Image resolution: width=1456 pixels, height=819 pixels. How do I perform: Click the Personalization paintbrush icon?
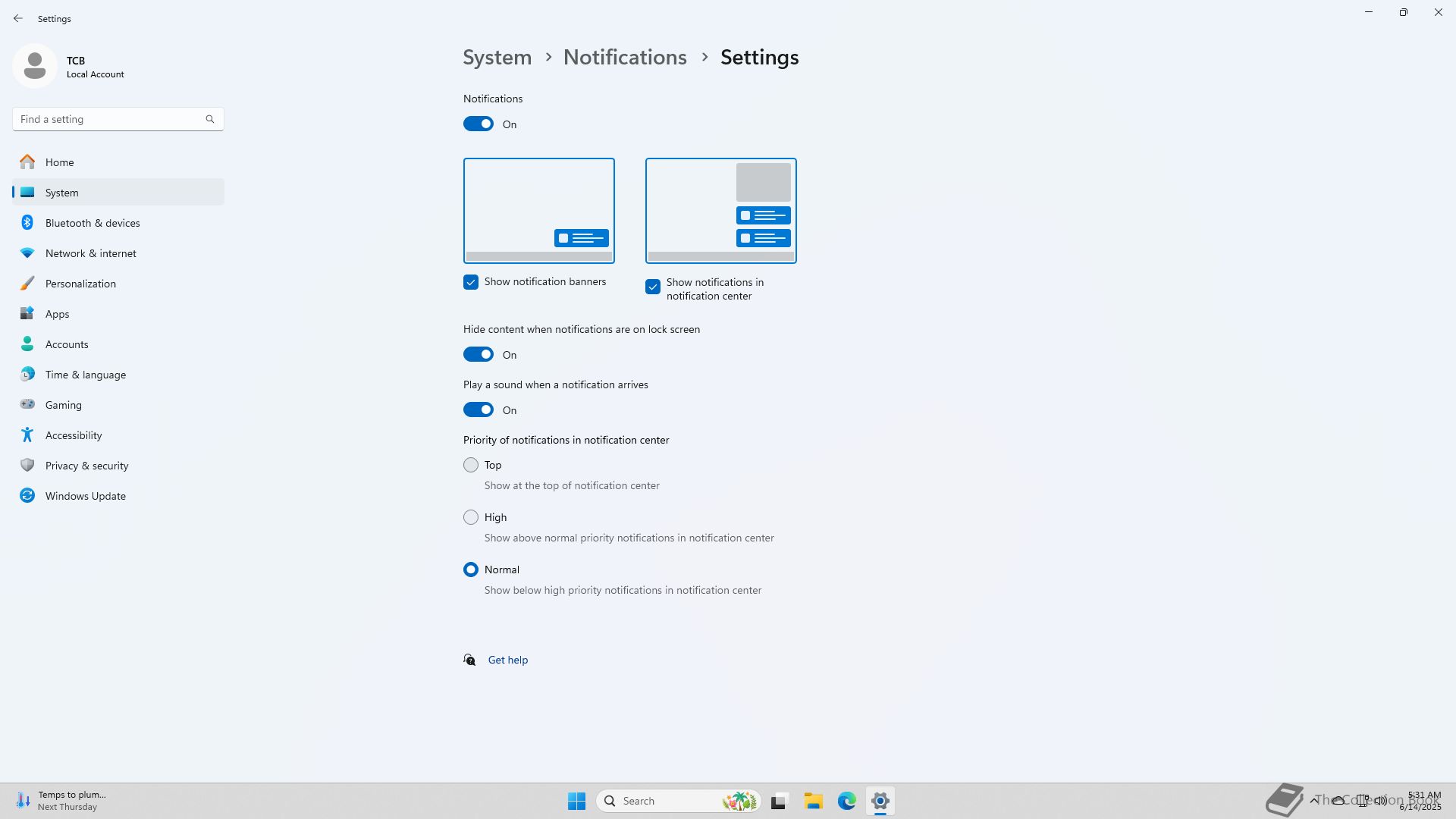click(27, 284)
